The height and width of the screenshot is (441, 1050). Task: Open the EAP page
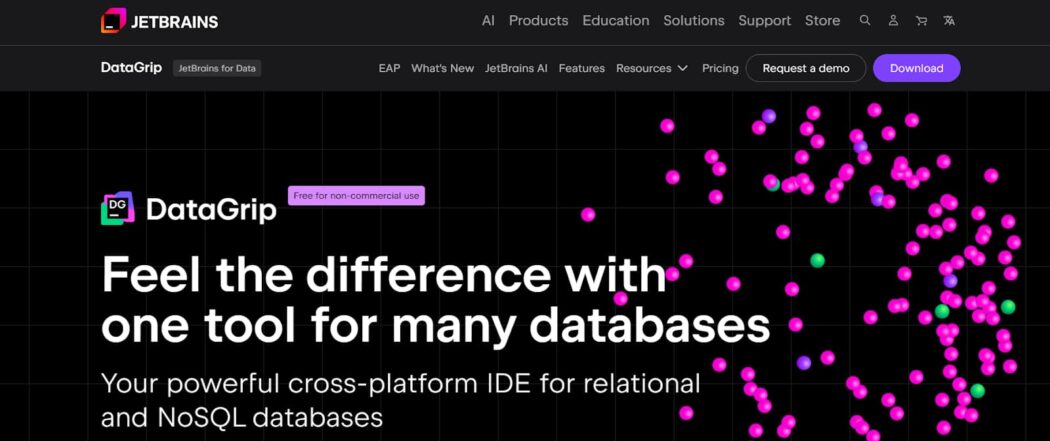389,68
